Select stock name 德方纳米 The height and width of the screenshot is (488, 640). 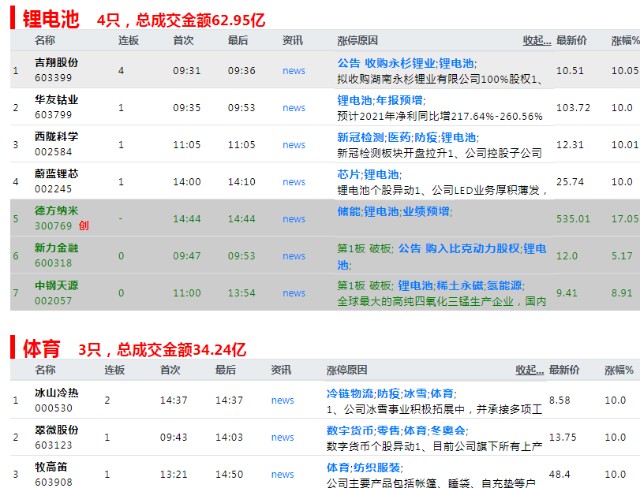click(x=56, y=211)
